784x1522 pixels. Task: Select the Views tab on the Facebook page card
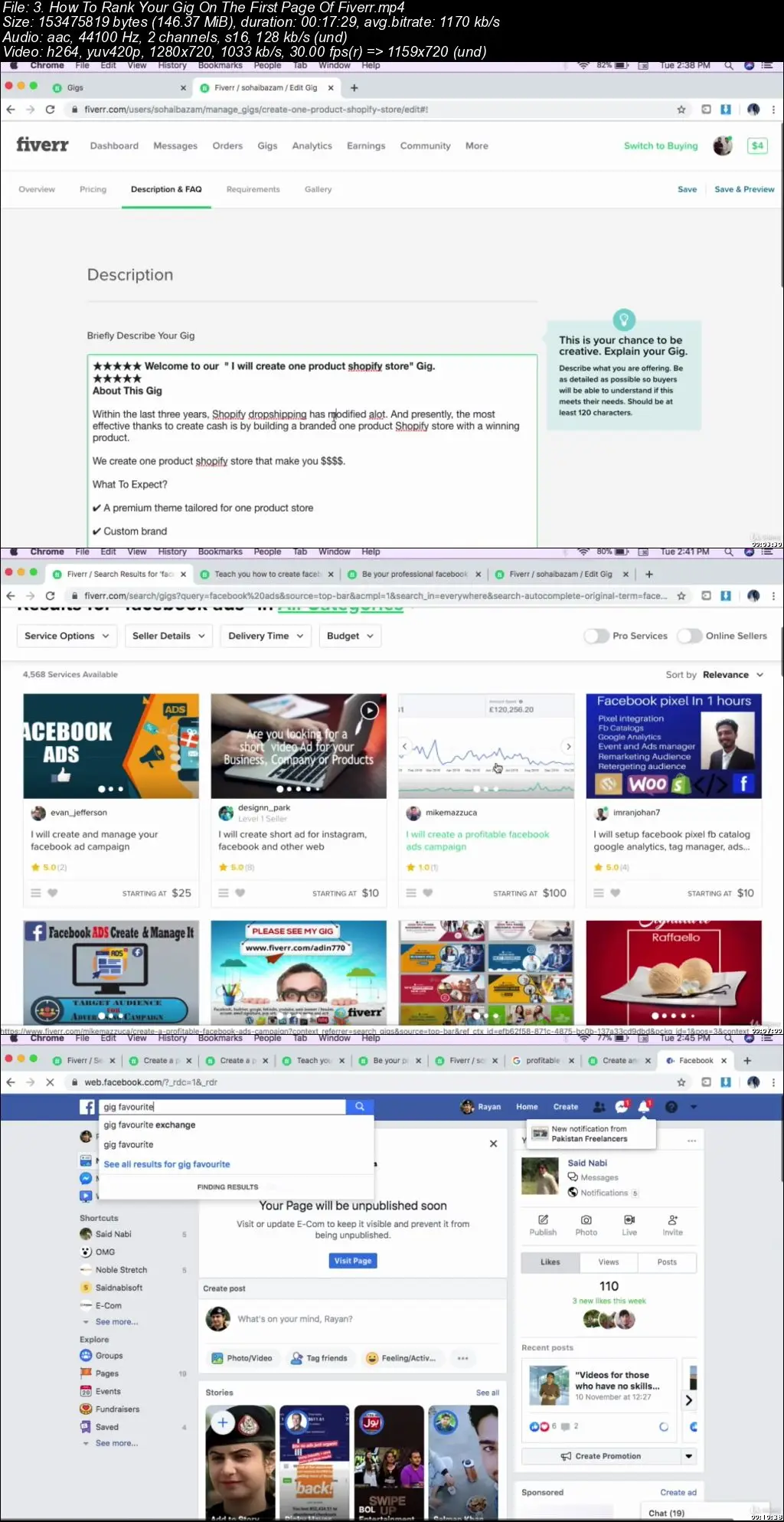tap(609, 1262)
